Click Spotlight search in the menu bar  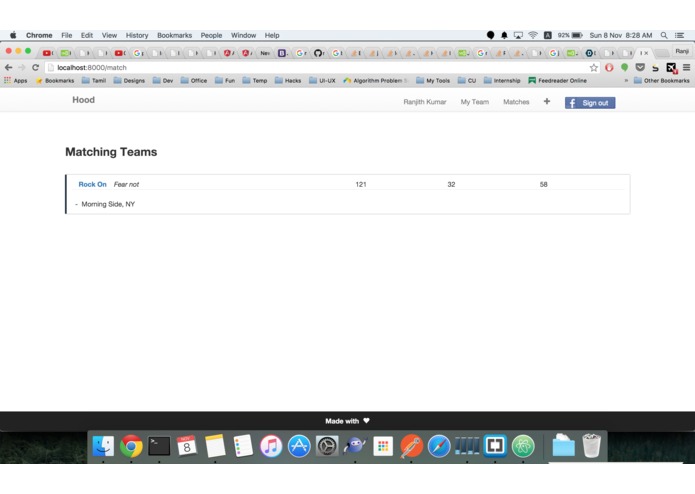pos(664,35)
